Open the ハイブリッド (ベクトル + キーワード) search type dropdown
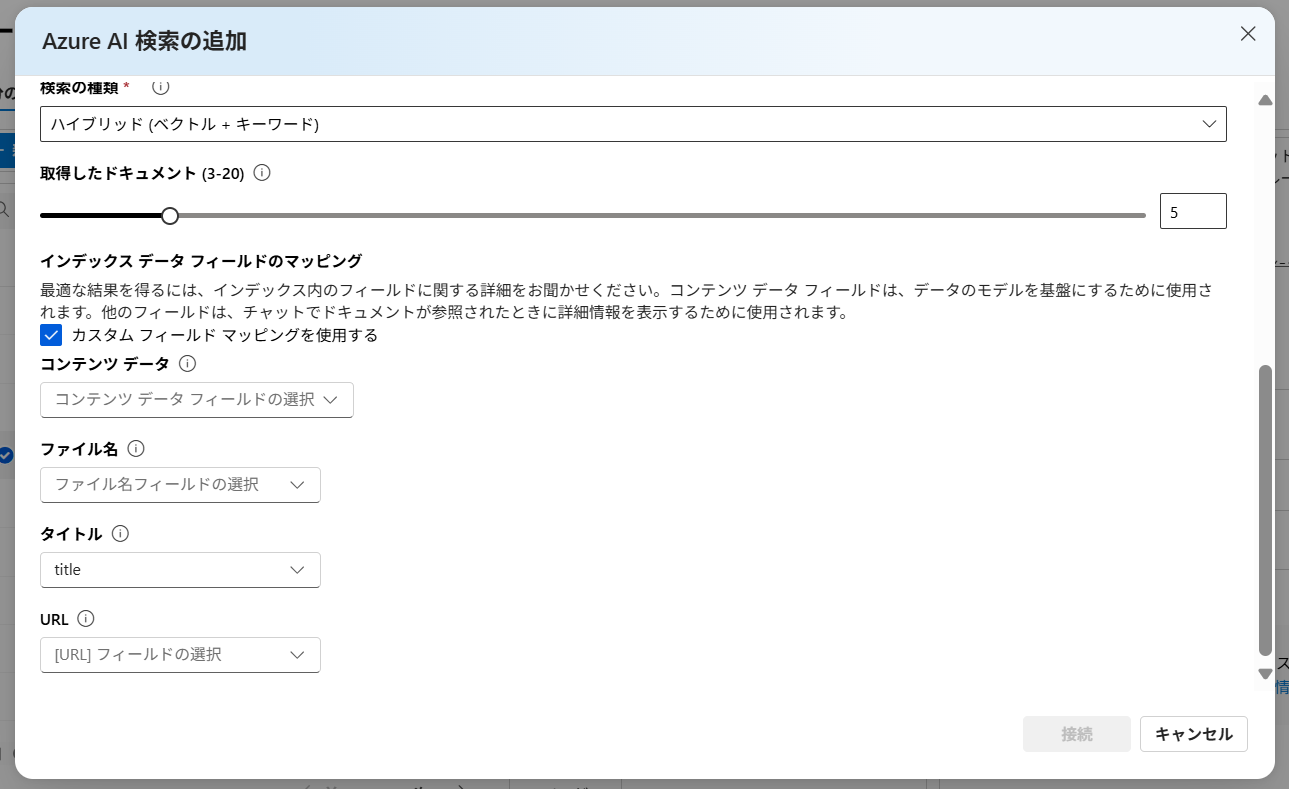 coord(633,124)
